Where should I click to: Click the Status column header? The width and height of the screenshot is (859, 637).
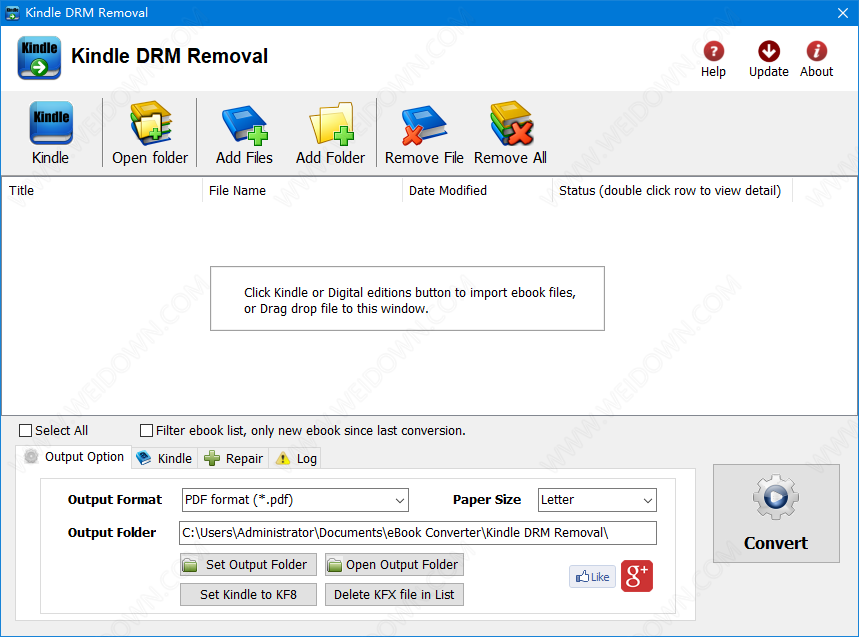pyautogui.click(x=672, y=191)
